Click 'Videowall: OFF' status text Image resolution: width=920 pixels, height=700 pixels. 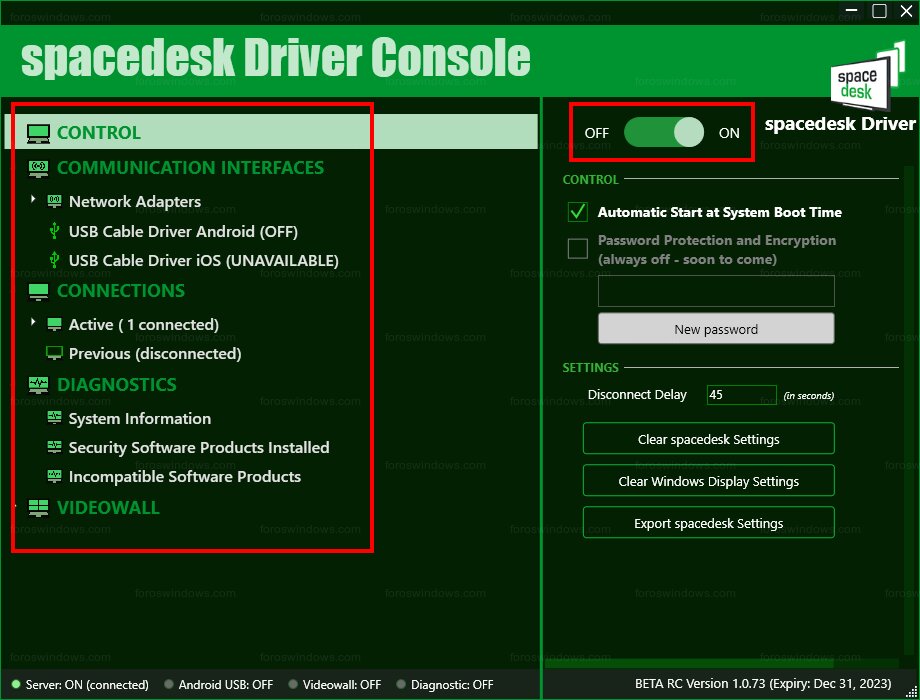pos(341,685)
